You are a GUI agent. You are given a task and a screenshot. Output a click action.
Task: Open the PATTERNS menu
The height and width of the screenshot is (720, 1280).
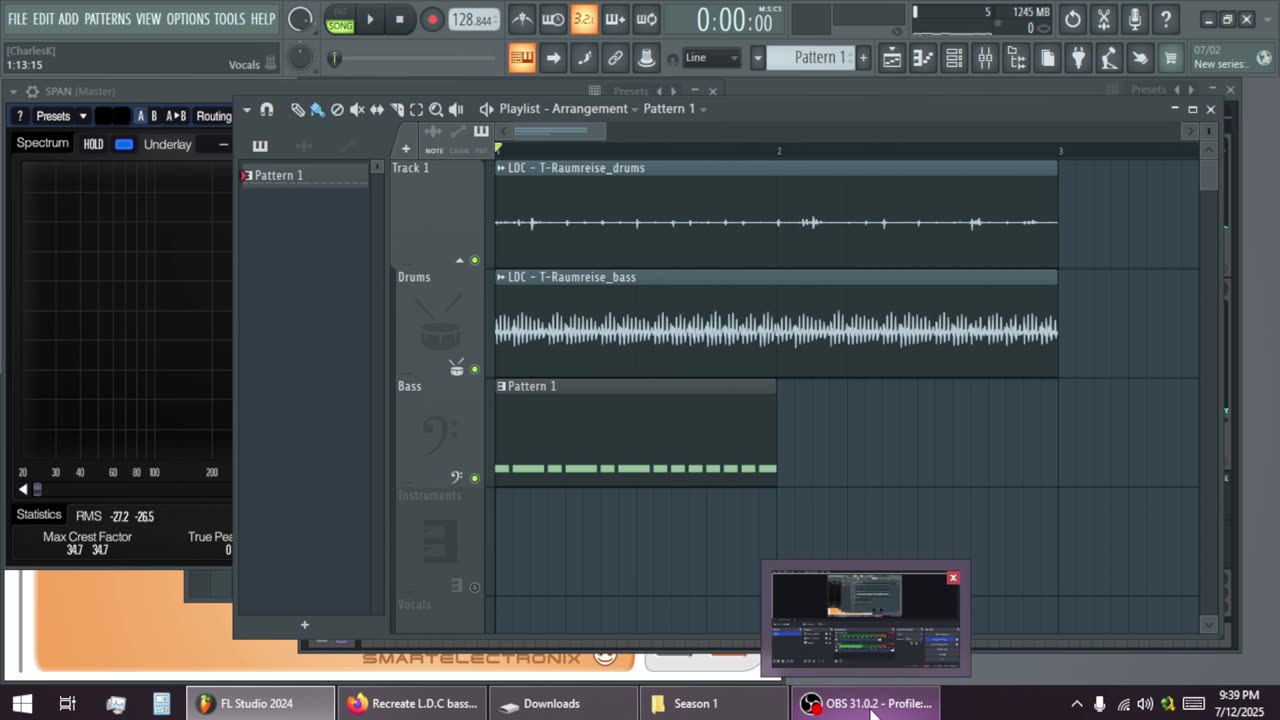(107, 19)
